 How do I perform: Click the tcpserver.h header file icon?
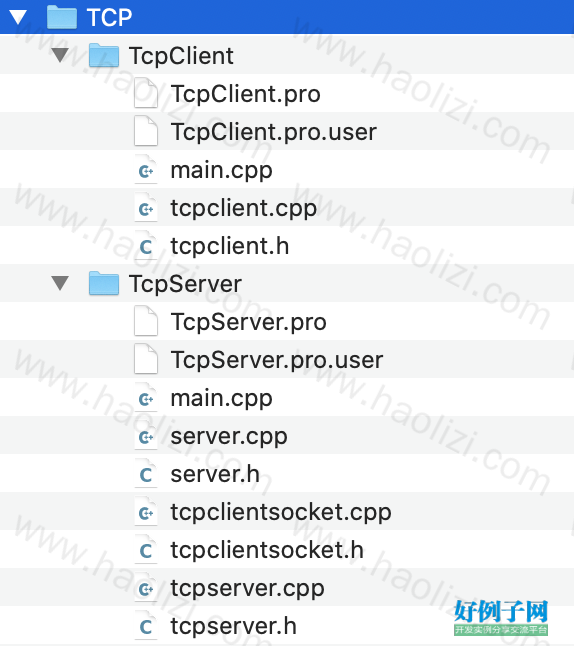pos(146,626)
